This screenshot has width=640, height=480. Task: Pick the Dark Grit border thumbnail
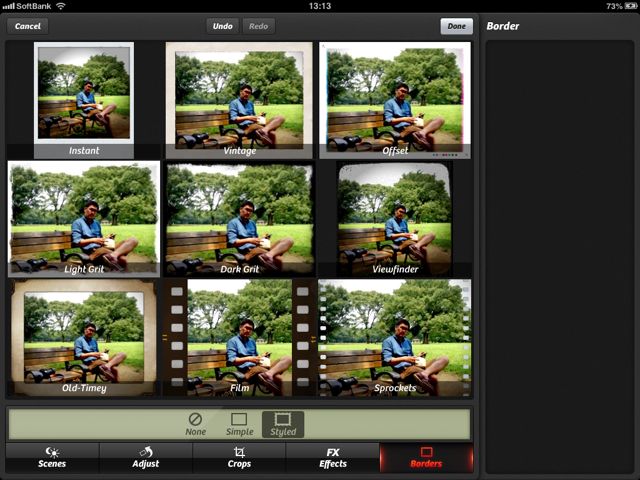[239, 219]
